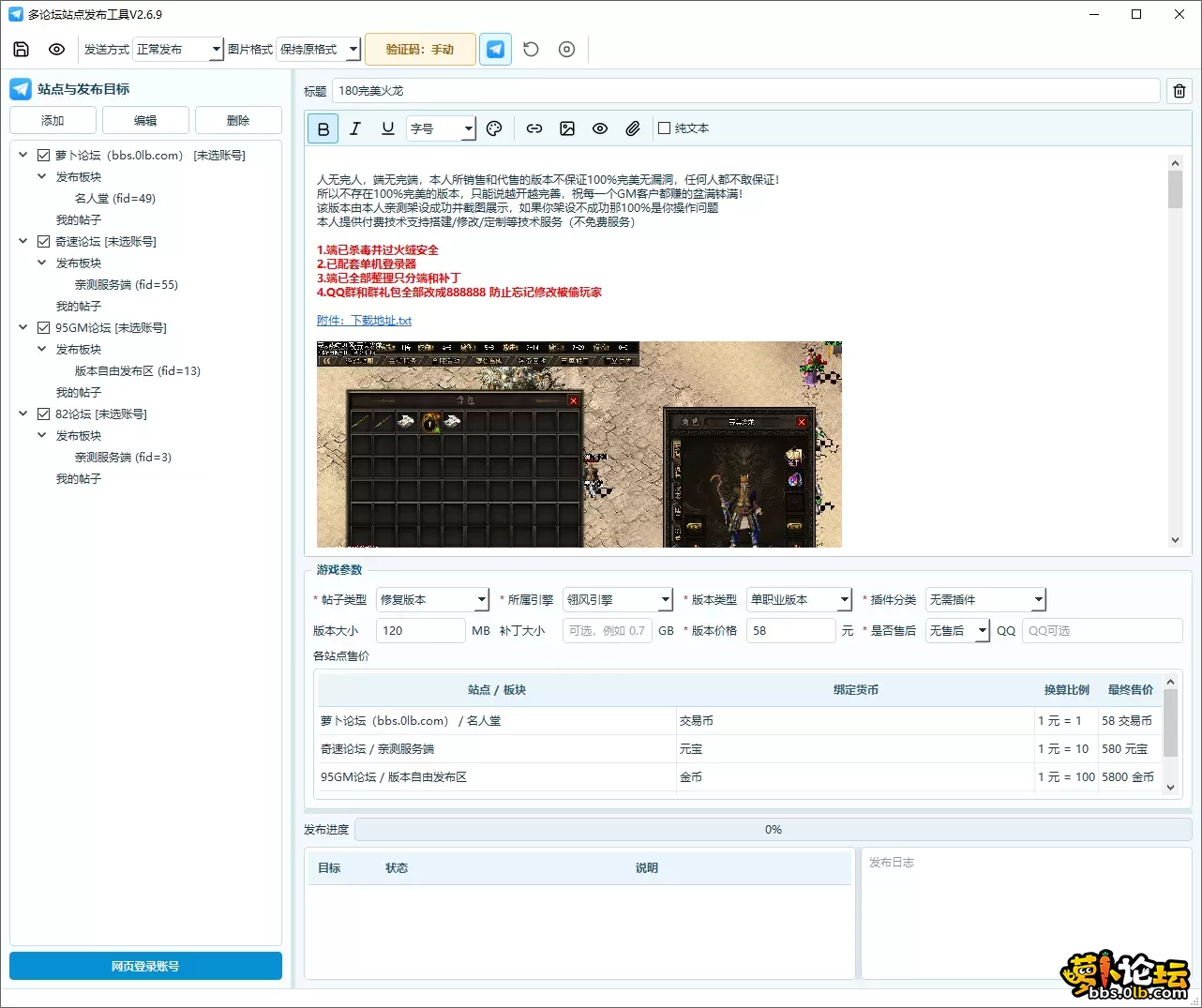This screenshot has width=1202, height=1008.
Task: Uncheck the 奇速论坛 site checkbox
Action: click(x=43, y=242)
